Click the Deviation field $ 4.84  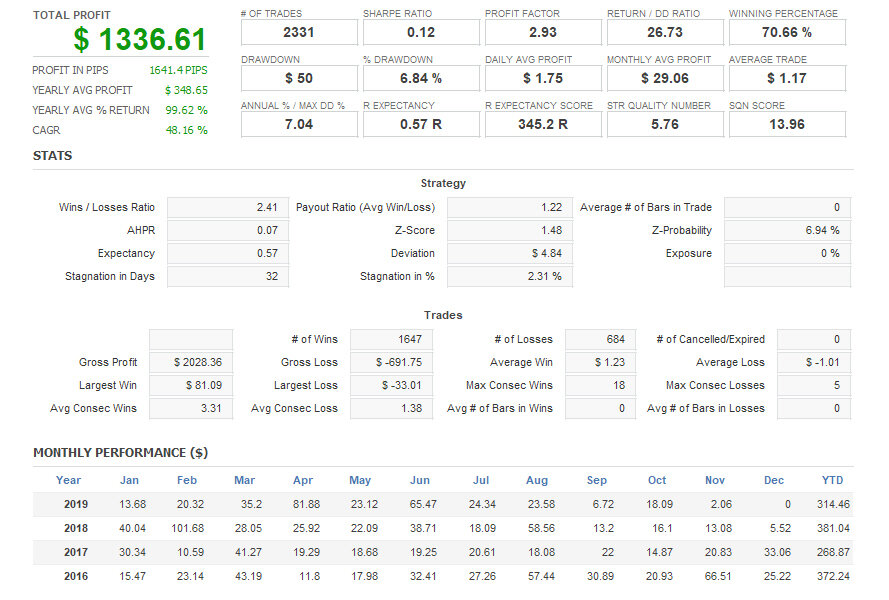tap(510, 253)
